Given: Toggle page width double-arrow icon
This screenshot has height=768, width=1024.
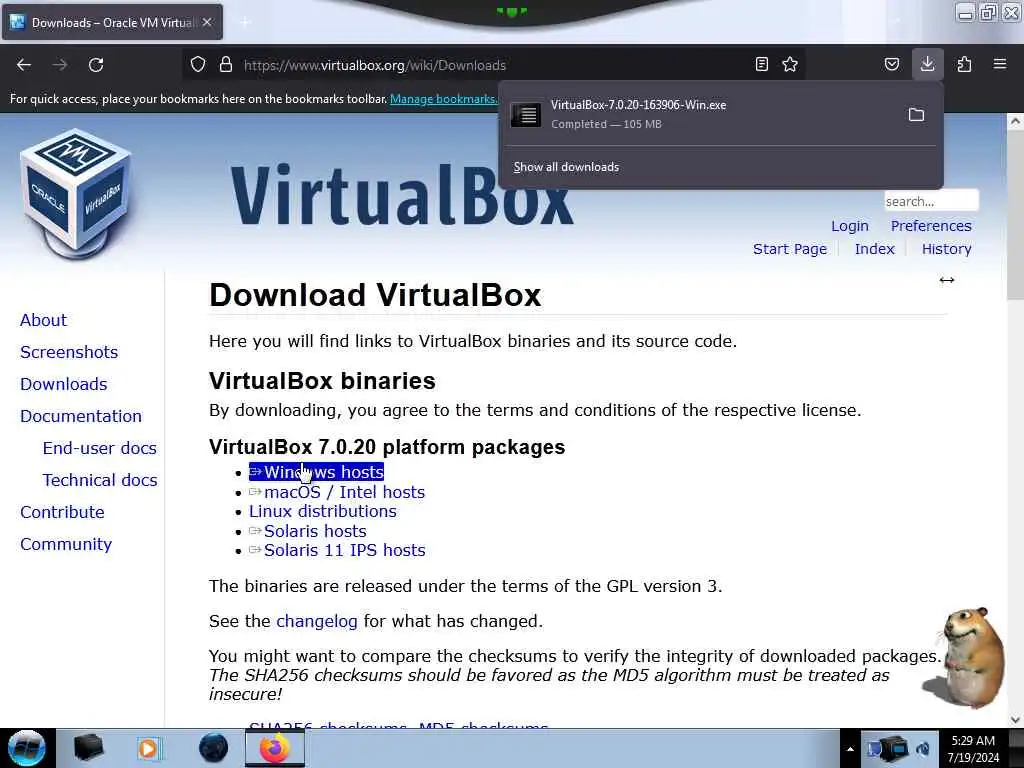Looking at the screenshot, I should 947,280.
